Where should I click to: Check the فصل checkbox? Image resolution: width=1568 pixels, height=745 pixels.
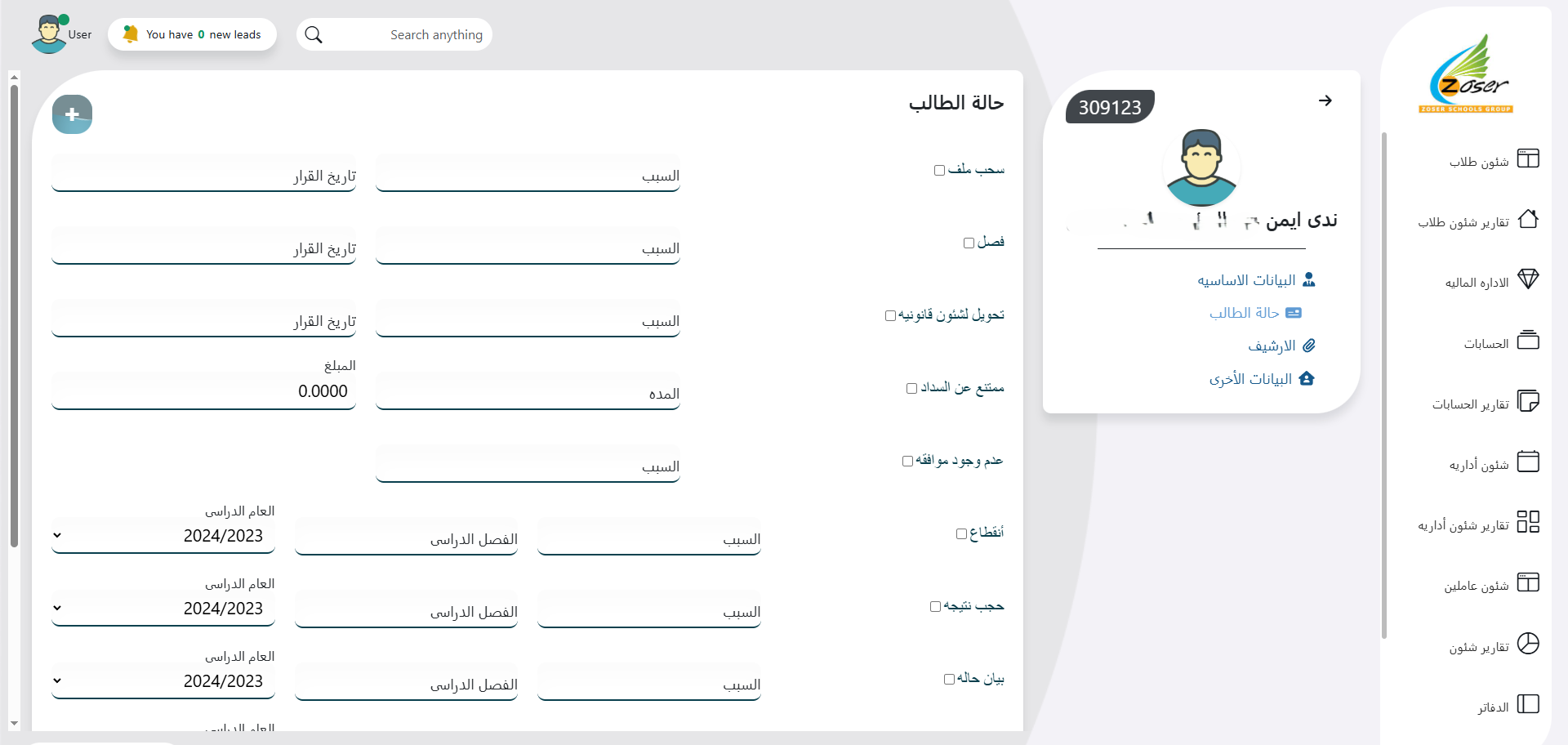[969, 243]
